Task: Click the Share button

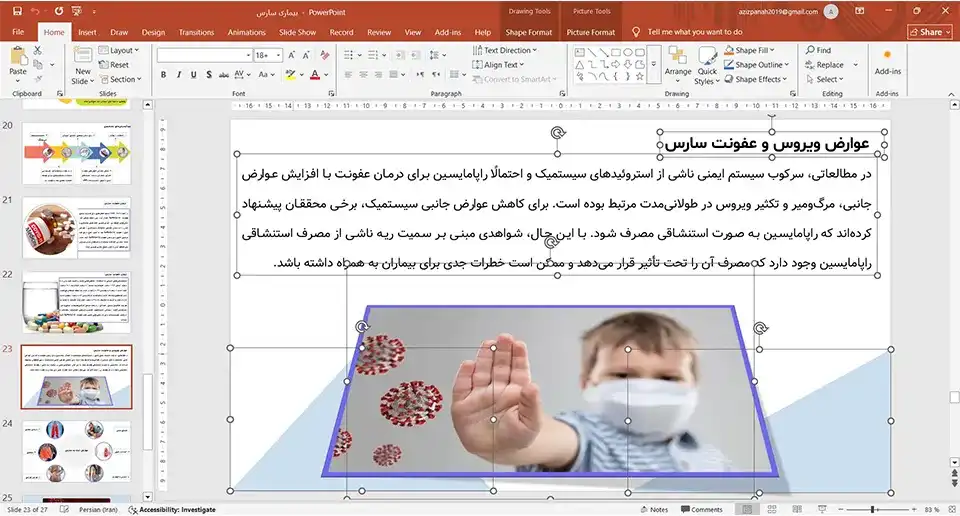Action: click(x=930, y=32)
